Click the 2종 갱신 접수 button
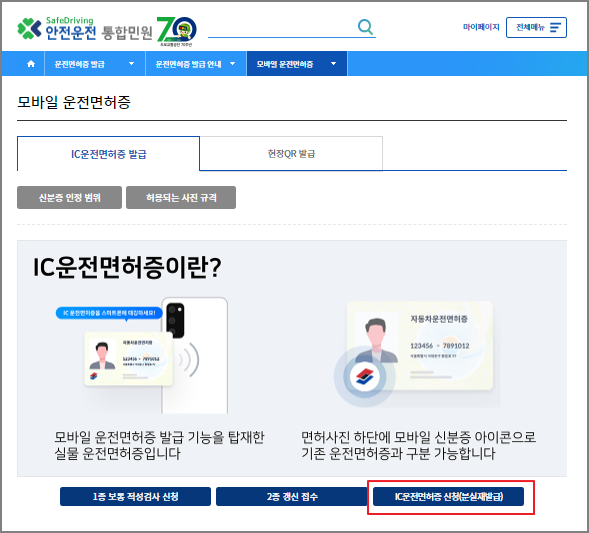 [292, 497]
